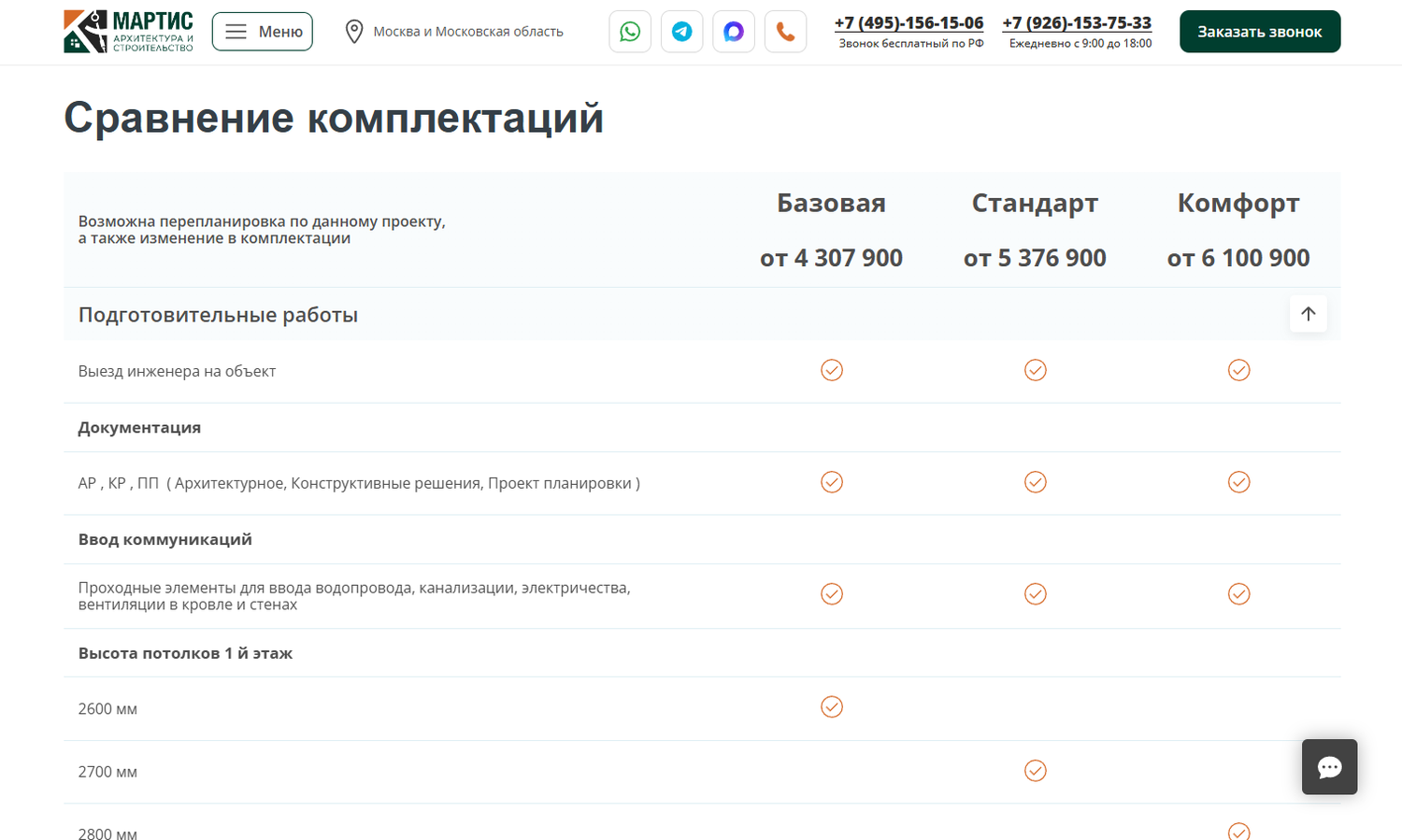This screenshot has width=1402, height=840.
Task: Click price от 5 376 900
Action: click(x=1035, y=258)
